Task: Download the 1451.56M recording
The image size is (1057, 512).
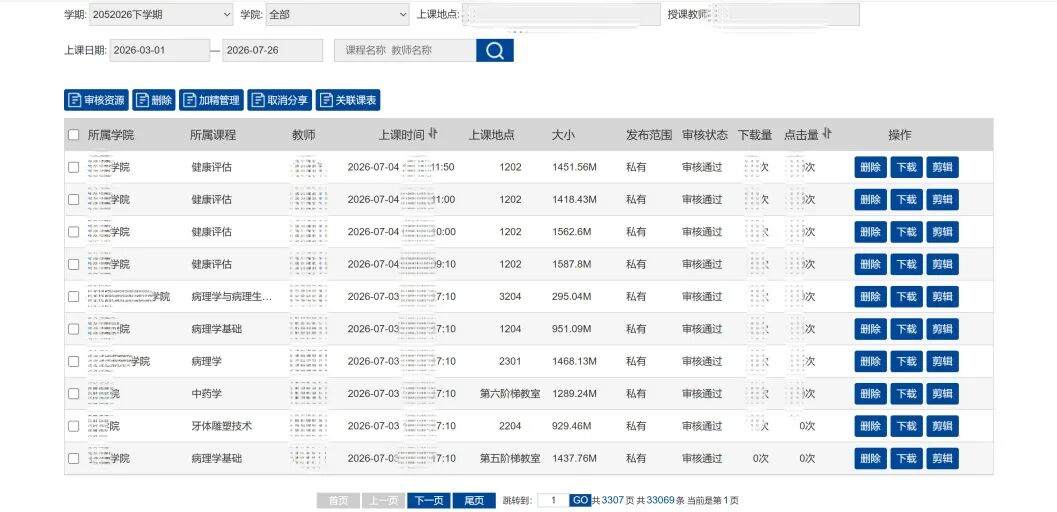Action: pos(906,167)
